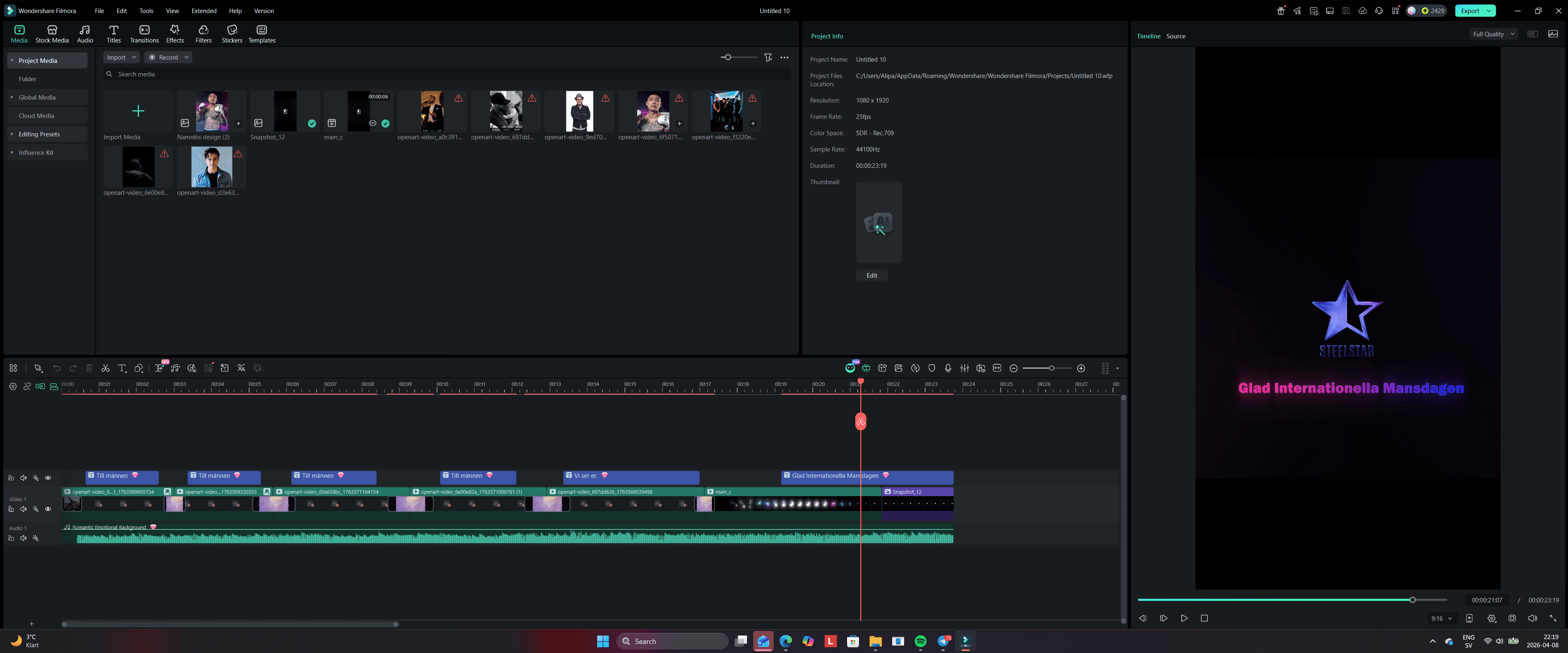Select the timeline Text tool icon
Screen dimensions: 1568x653
122,368
